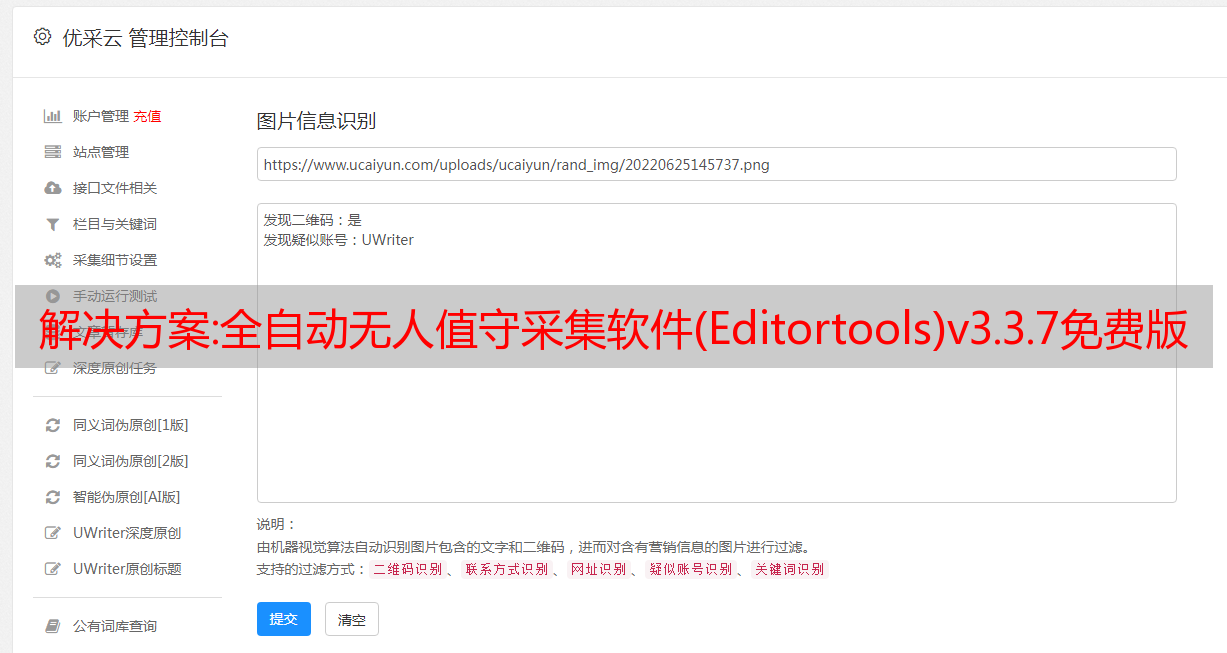Select UWriter原创标题 in the sidebar
This screenshot has width=1227, height=653.
tap(127, 569)
